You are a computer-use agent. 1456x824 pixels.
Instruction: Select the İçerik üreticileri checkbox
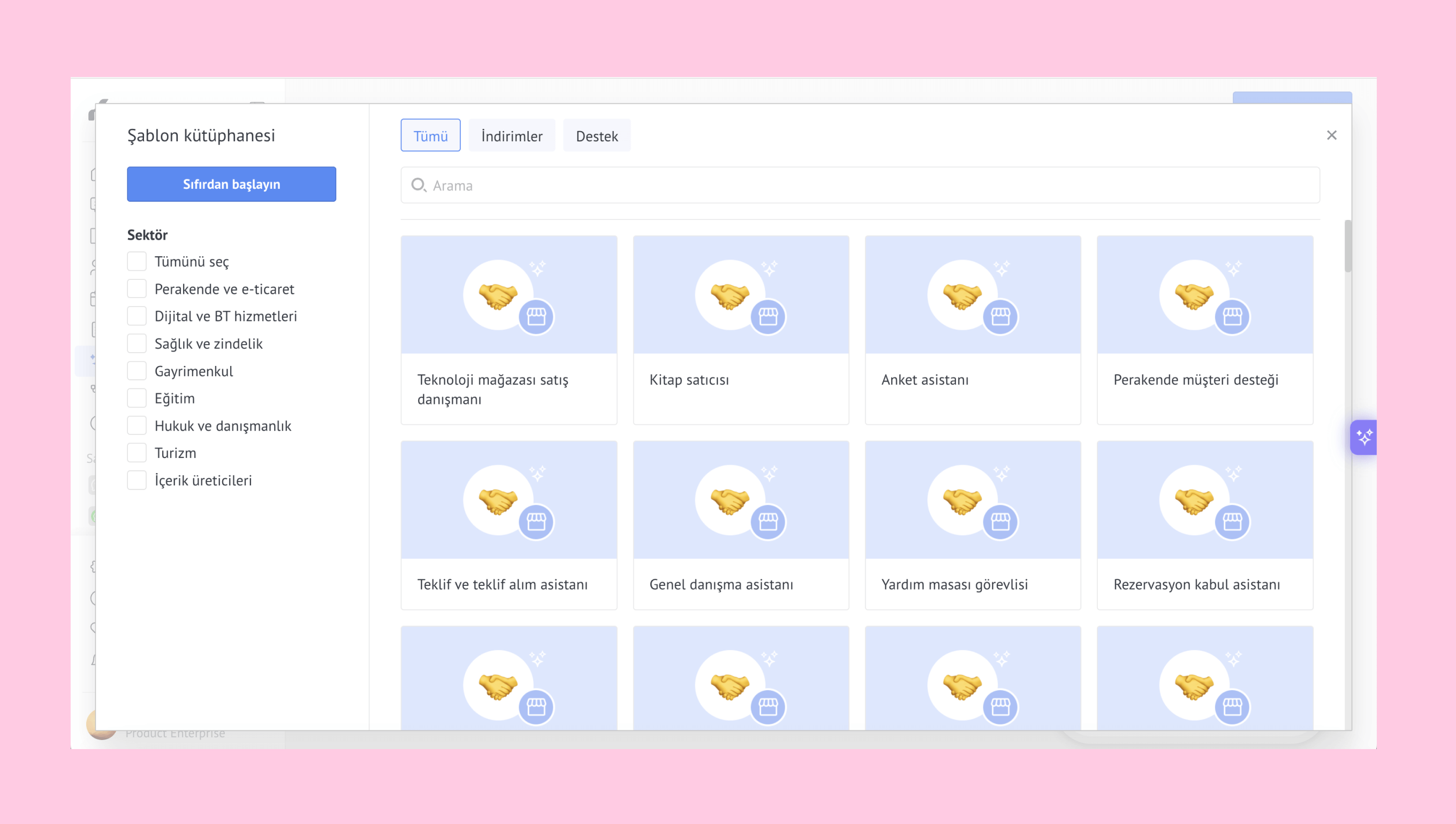click(x=136, y=480)
